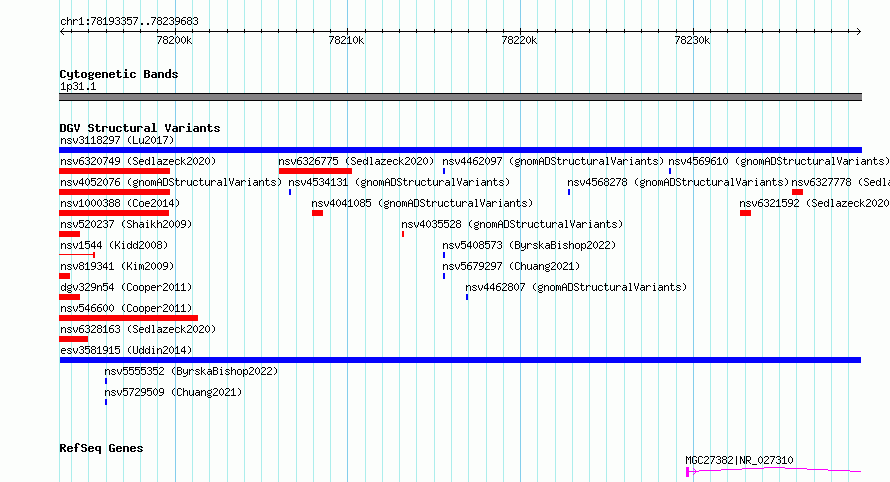Click the red bar under nsv6320749
This screenshot has height=482, width=890.
[115, 171]
